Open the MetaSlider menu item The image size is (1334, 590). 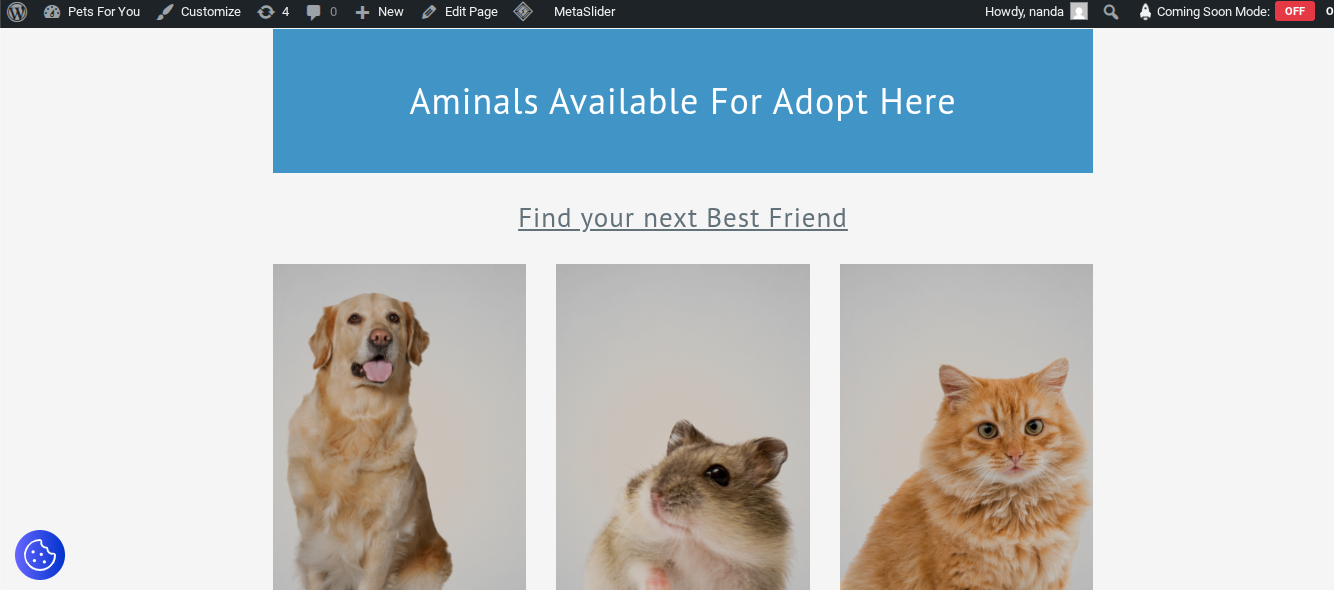click(x=584, y=12)
